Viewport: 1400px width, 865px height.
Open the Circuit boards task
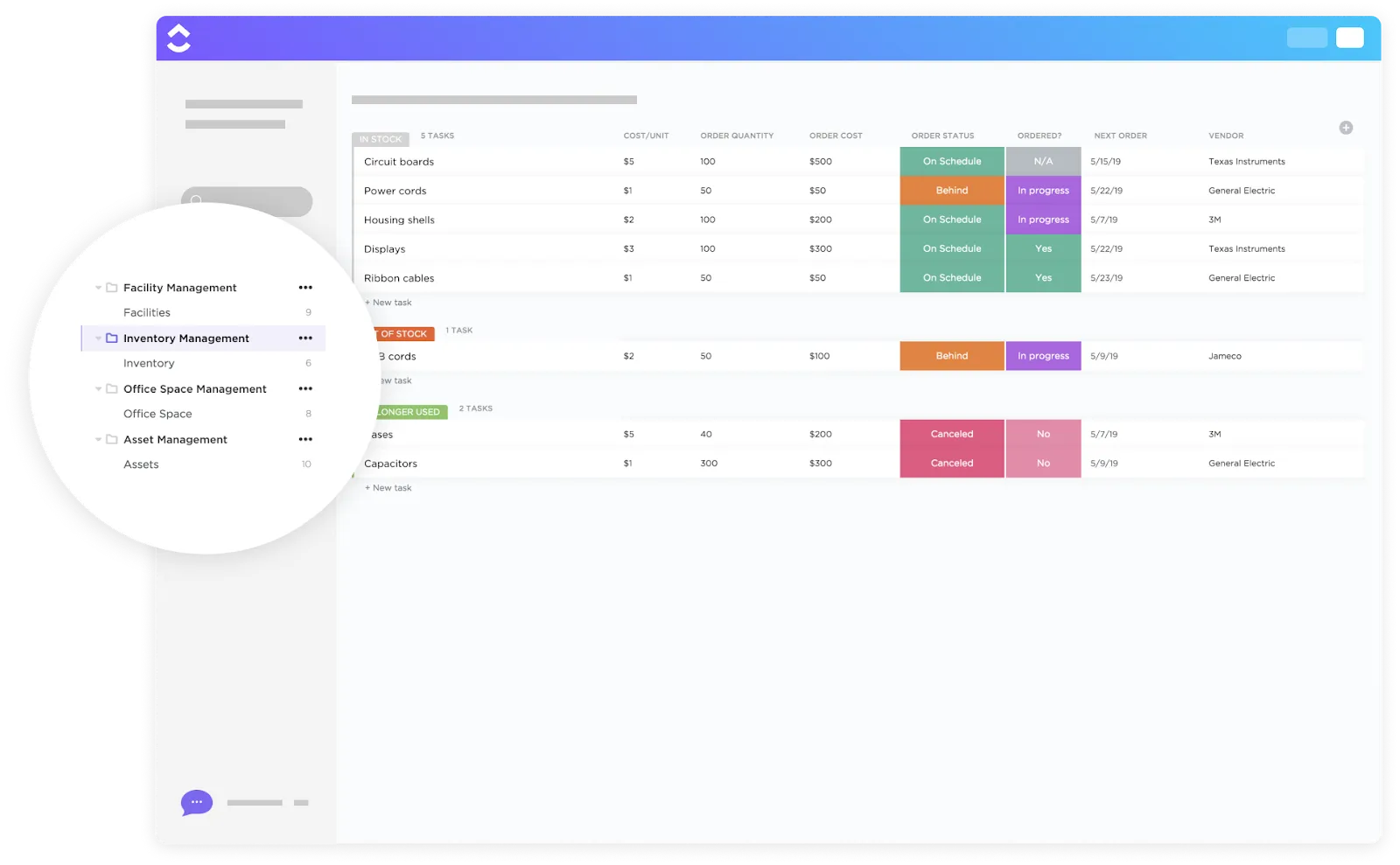pyautogui.click(x=399, y=162)
